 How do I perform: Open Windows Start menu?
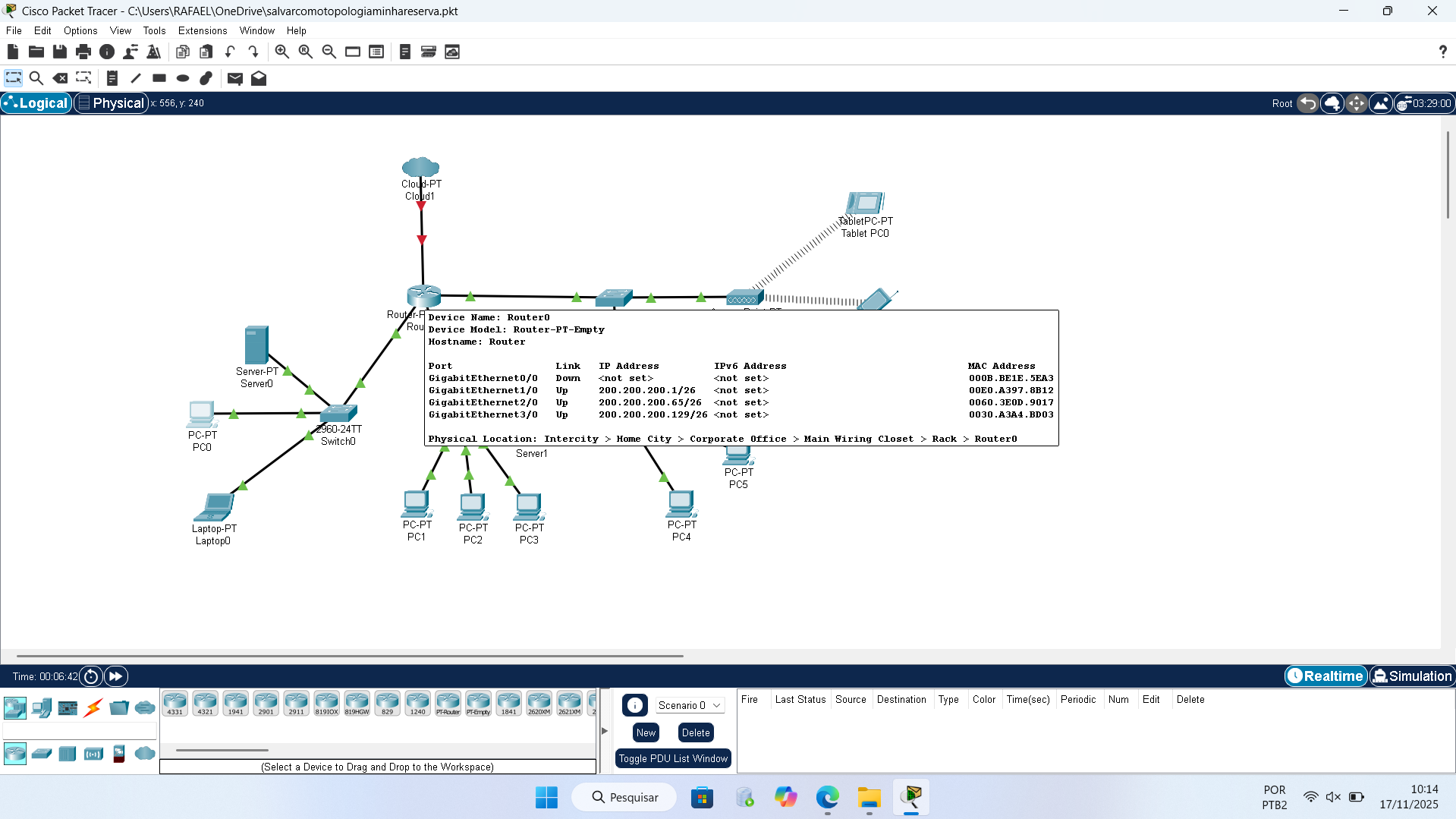546,798
